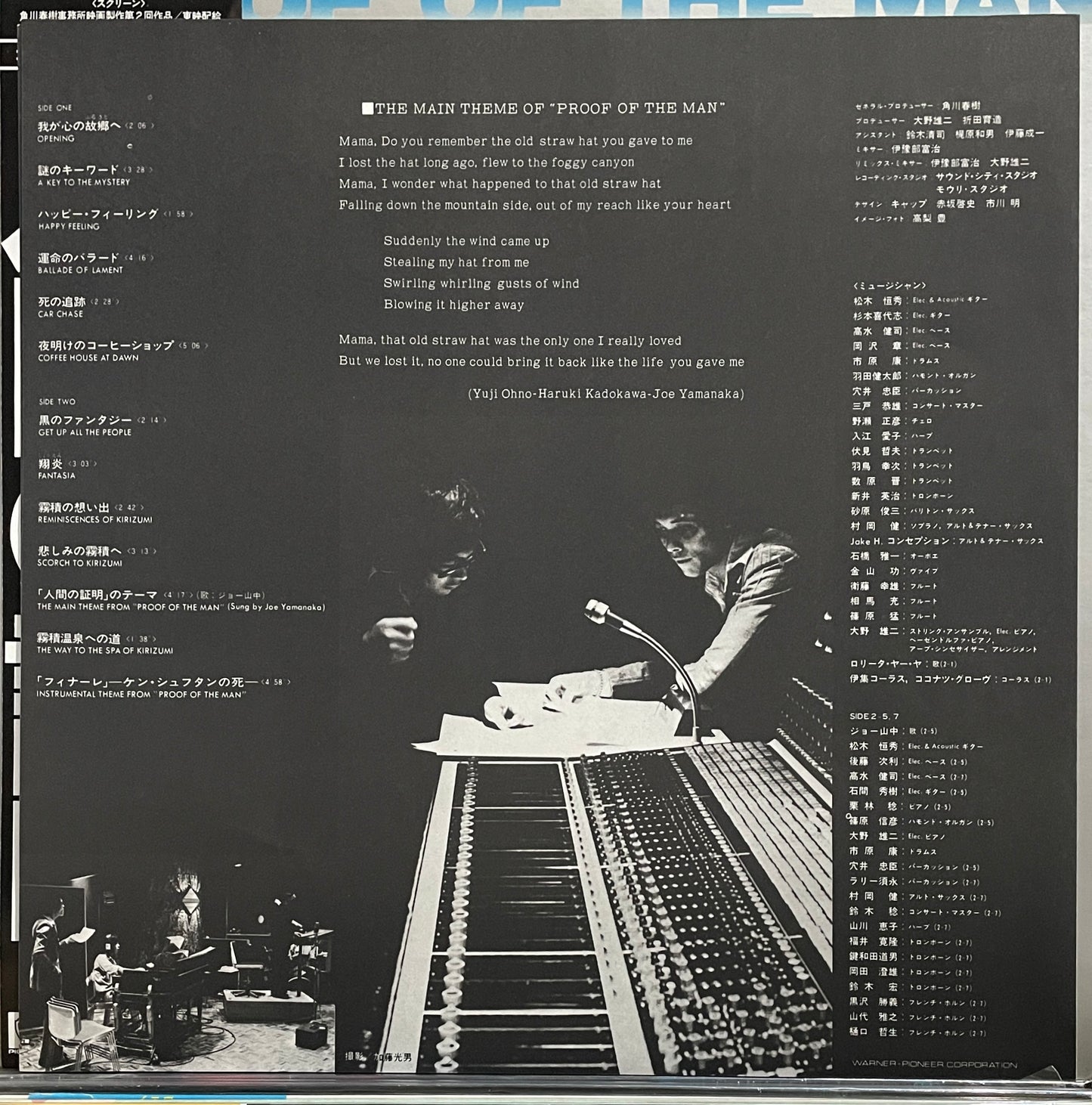Click the CAR CHASE track title
1092x1105 pixels.
60,314
